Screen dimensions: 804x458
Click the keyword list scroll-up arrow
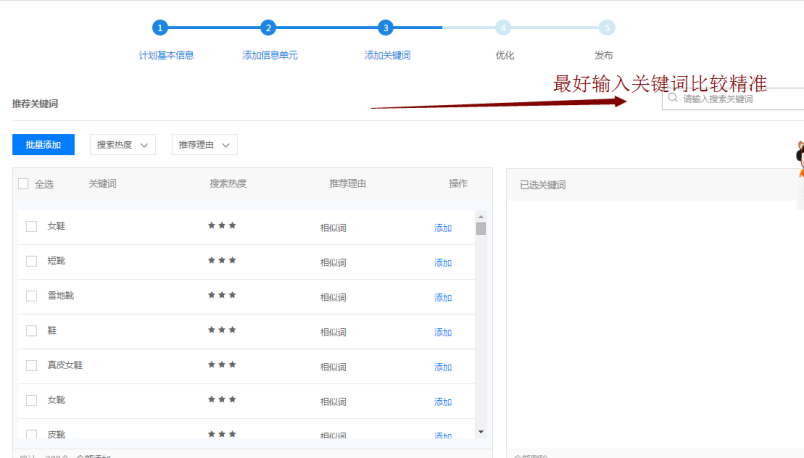[x=481, y=217]
